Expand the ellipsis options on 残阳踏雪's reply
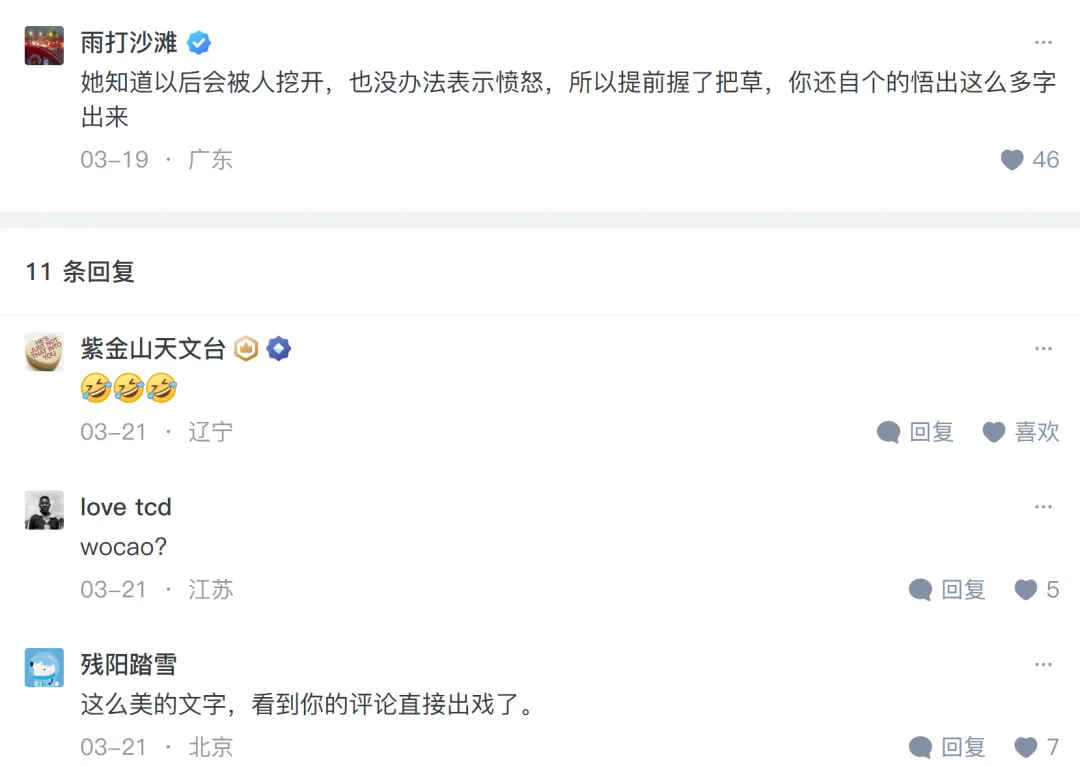This screenshot has height=766, width=1080. (x=1043, y=665)
